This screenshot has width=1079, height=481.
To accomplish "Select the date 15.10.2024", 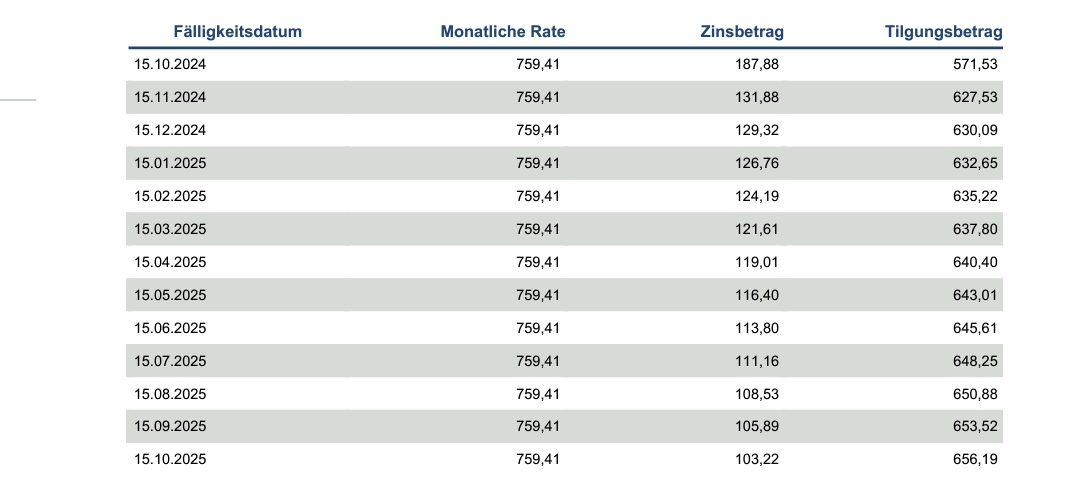I will [170, 64].
